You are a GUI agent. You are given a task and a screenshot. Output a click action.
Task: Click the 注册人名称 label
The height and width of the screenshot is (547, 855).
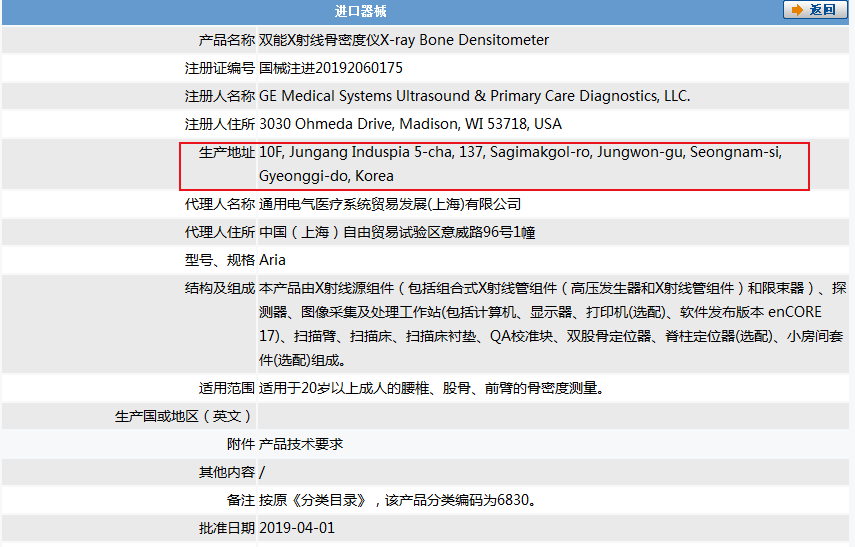pyautogui.click(x=220, y=96)
